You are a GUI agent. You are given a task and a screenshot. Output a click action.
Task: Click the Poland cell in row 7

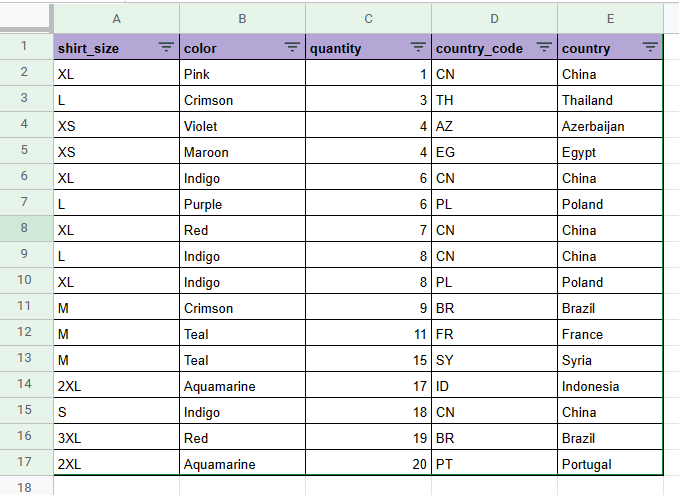click(x=610, y=203)
